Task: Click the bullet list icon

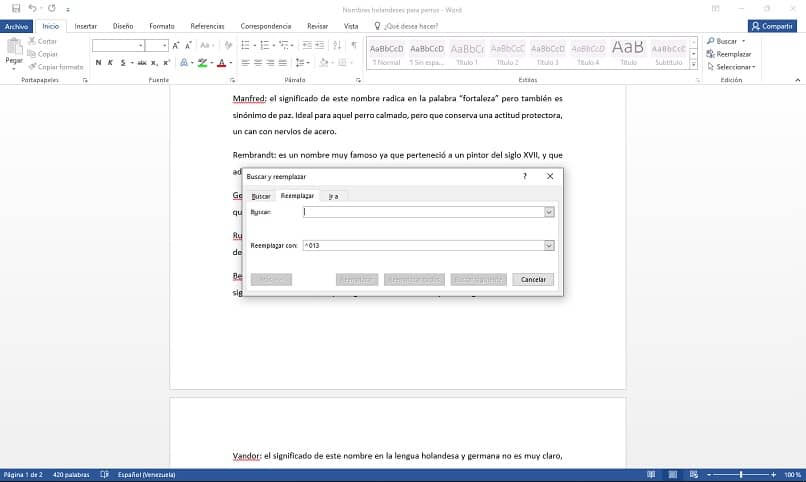Action: (245, 46)
